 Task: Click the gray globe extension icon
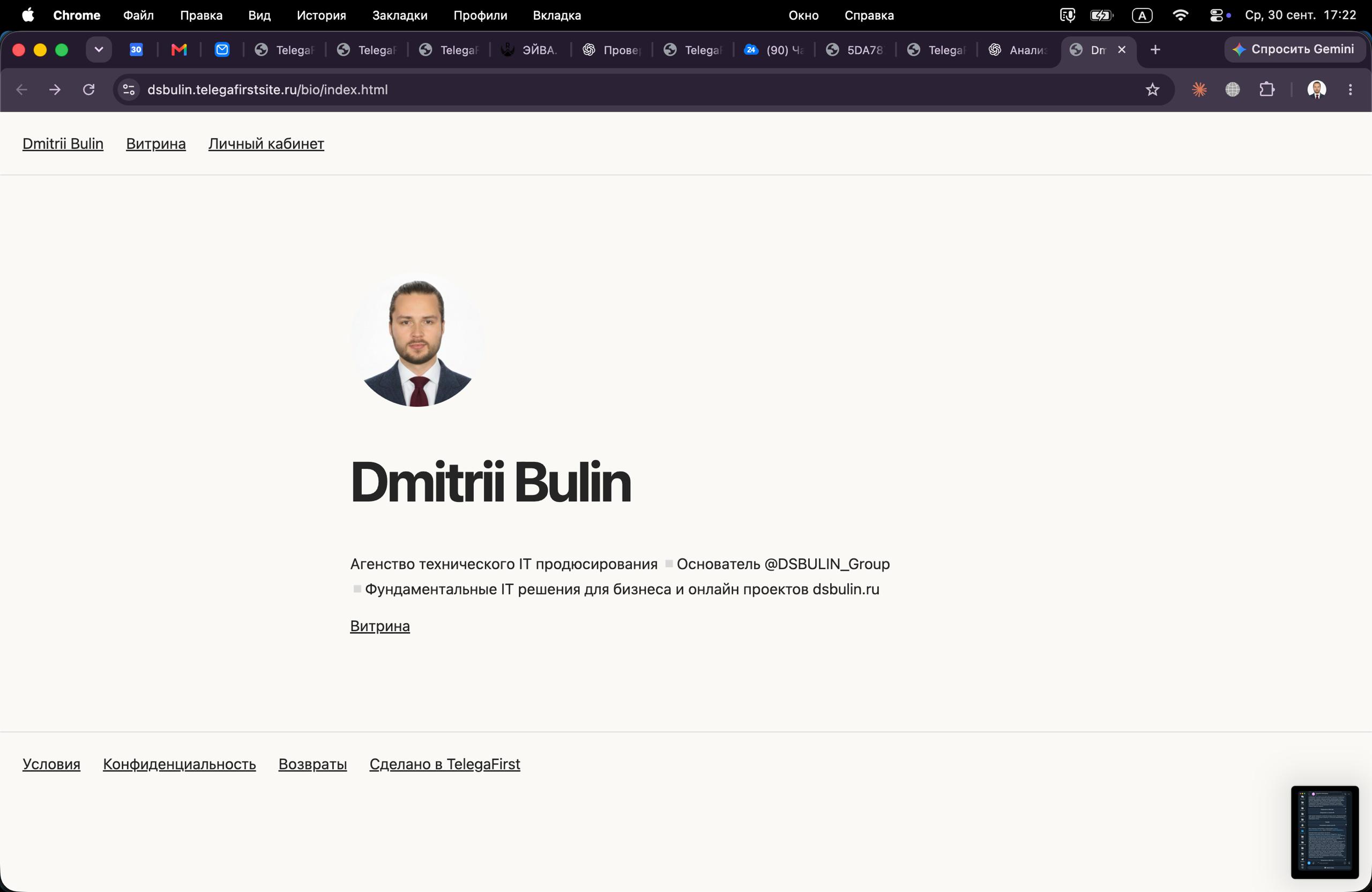(1233, 90)
